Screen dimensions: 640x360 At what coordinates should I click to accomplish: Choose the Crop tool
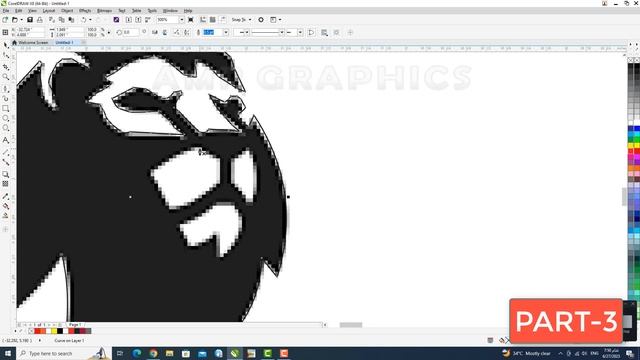[5, 67]
